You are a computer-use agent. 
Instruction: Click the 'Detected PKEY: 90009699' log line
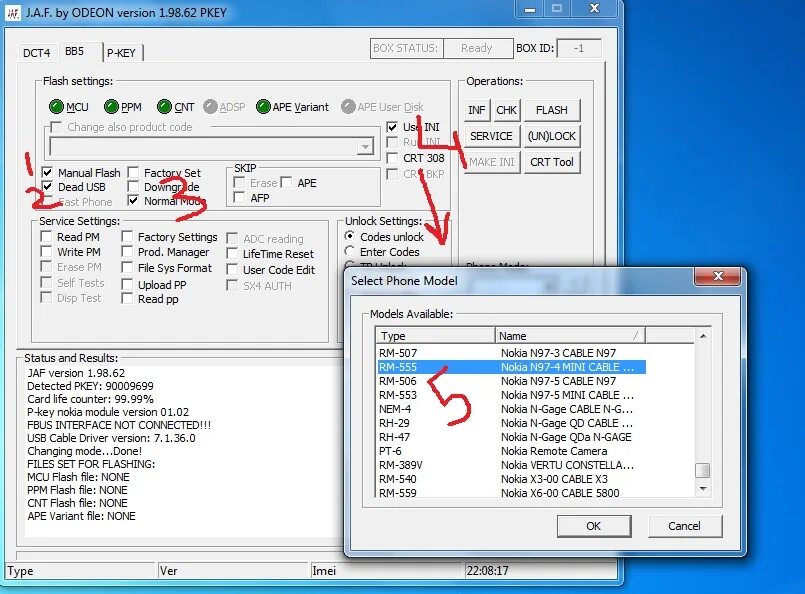(x=90, y=386)
